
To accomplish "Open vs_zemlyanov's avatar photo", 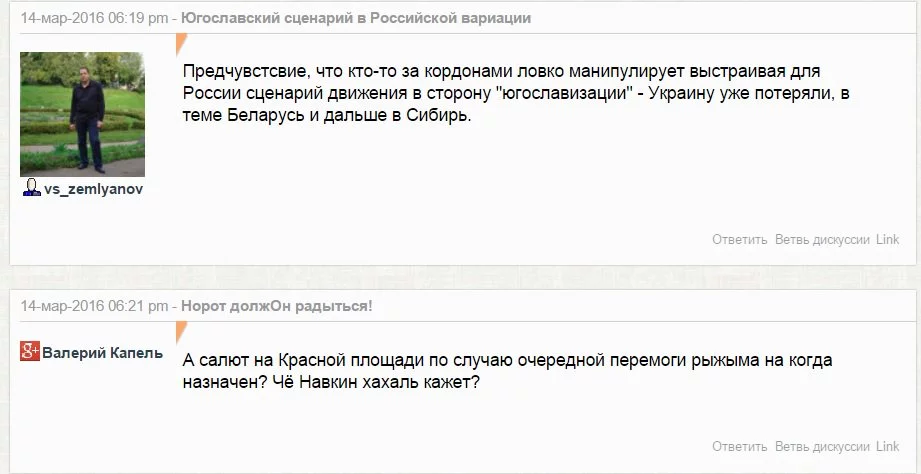I will 82,114.
